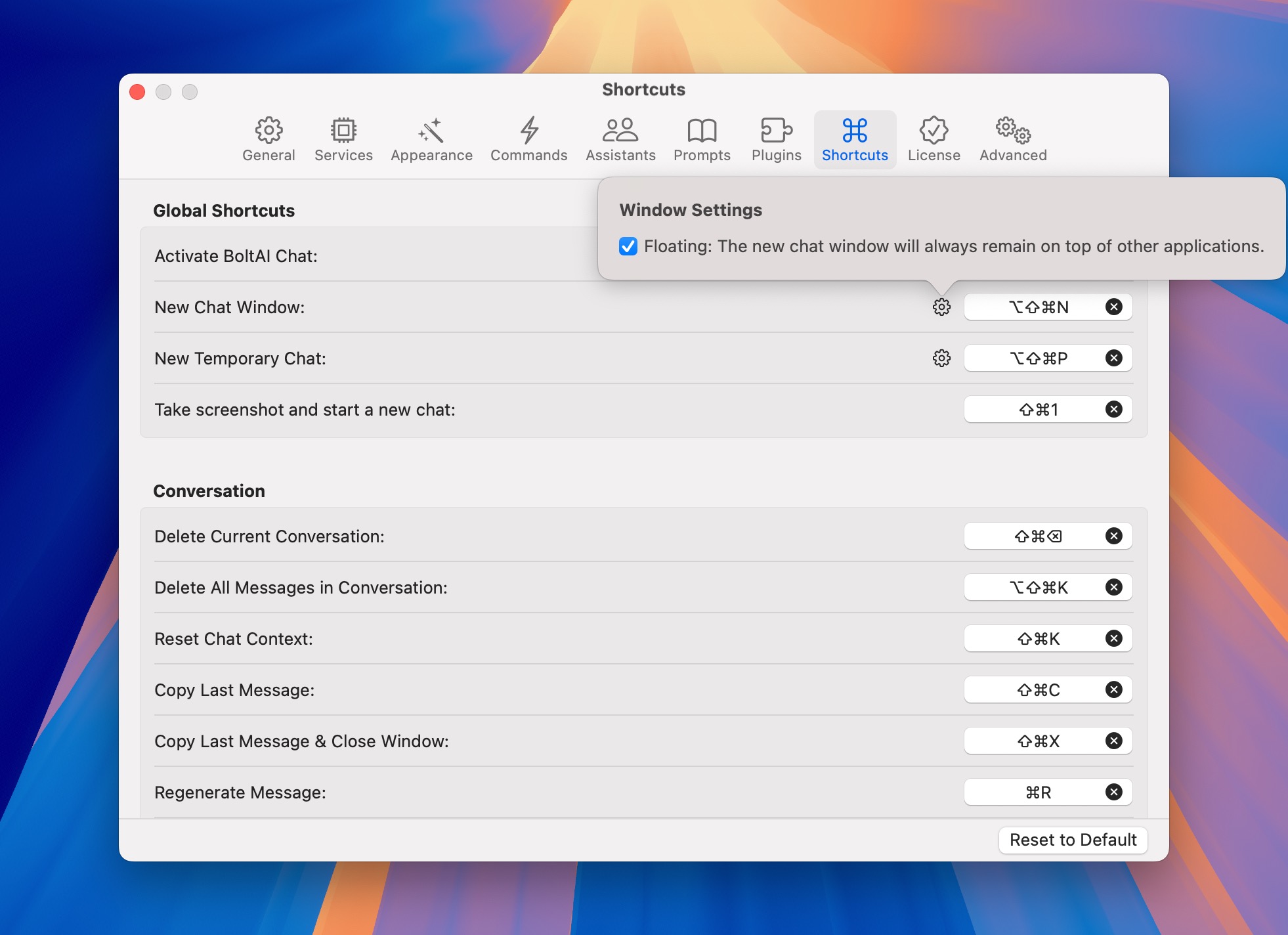
Task: Edit the New Temporary Chat shortcut field
Action: [x=1037, y=358]
